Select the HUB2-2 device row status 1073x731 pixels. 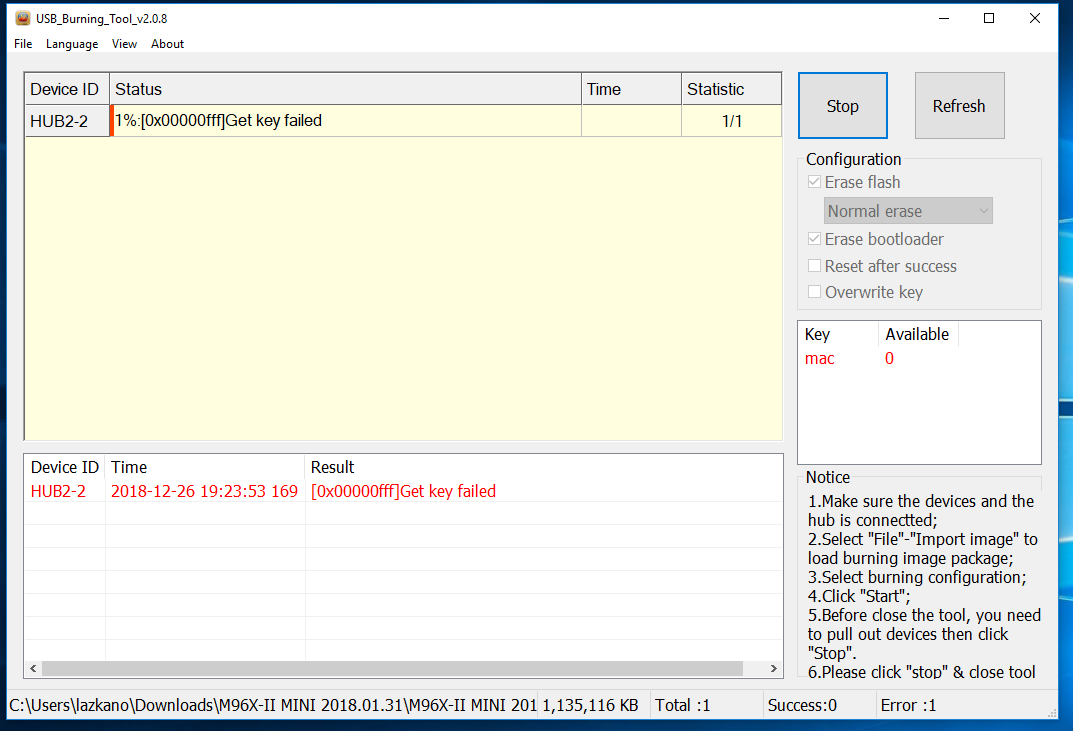click(345, 121)
